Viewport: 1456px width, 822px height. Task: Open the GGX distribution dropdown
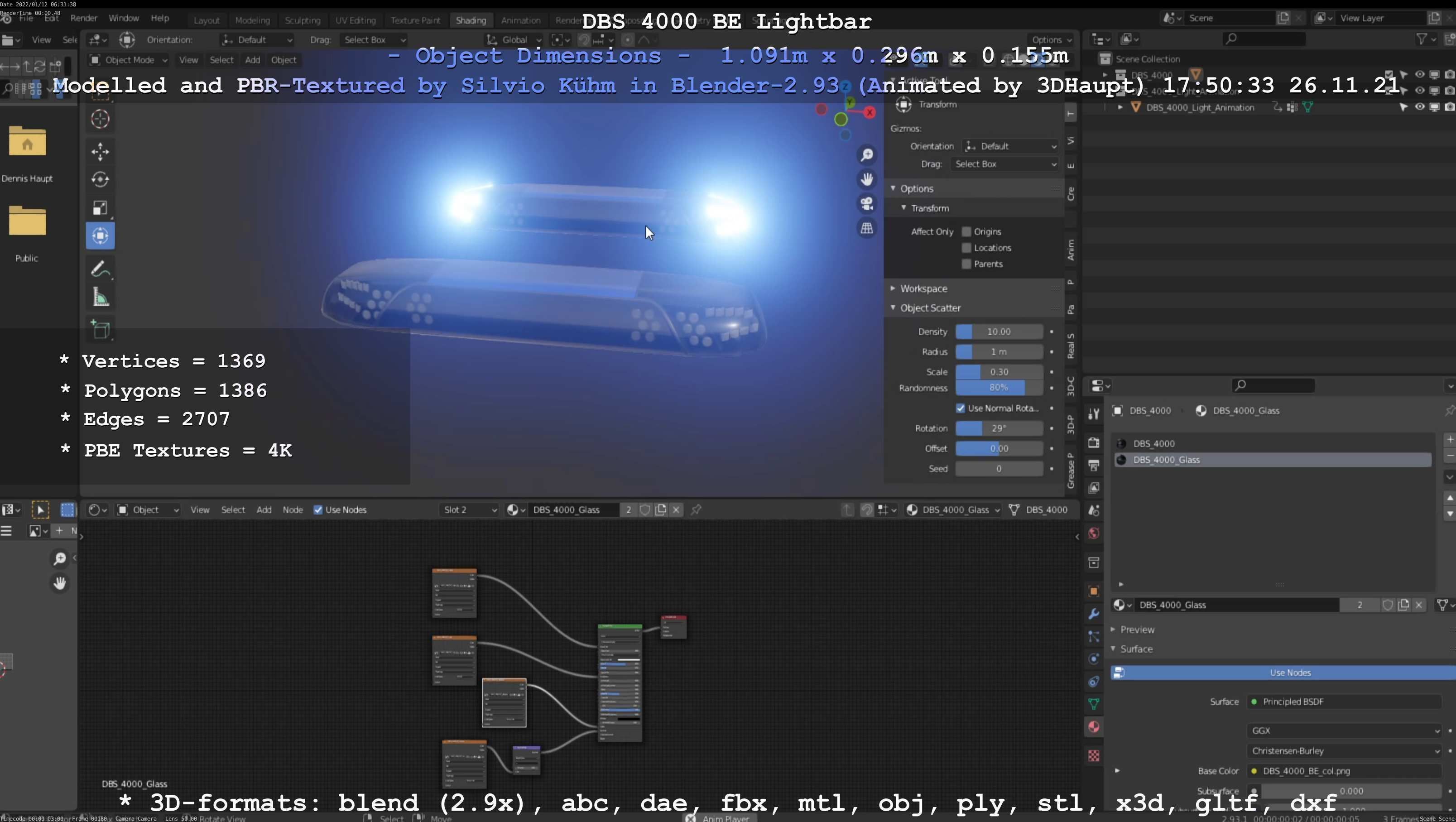1344,731
